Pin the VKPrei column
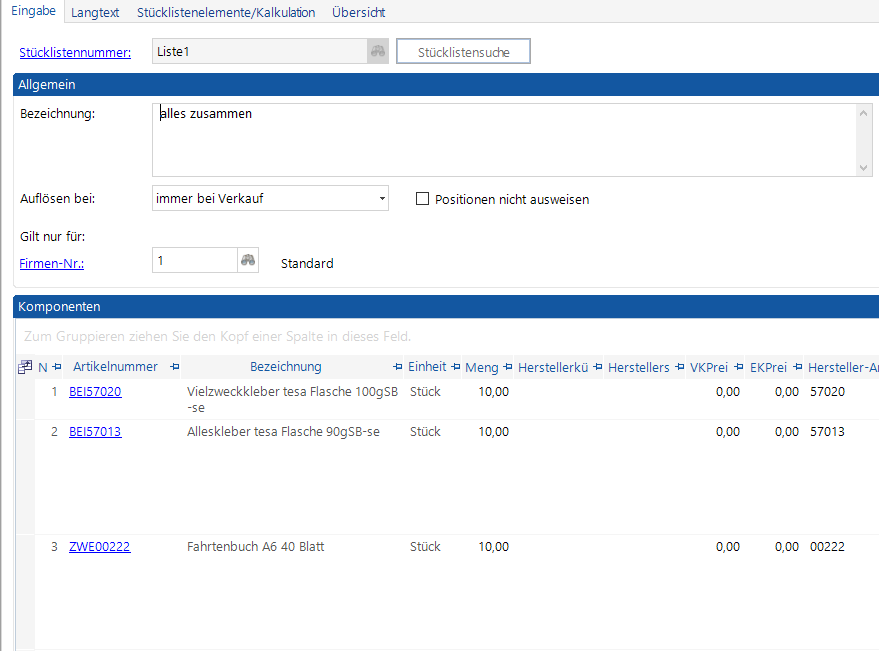The width and height of the screenshot is (879, 651). pyautogui.click(x=738, y=367)
